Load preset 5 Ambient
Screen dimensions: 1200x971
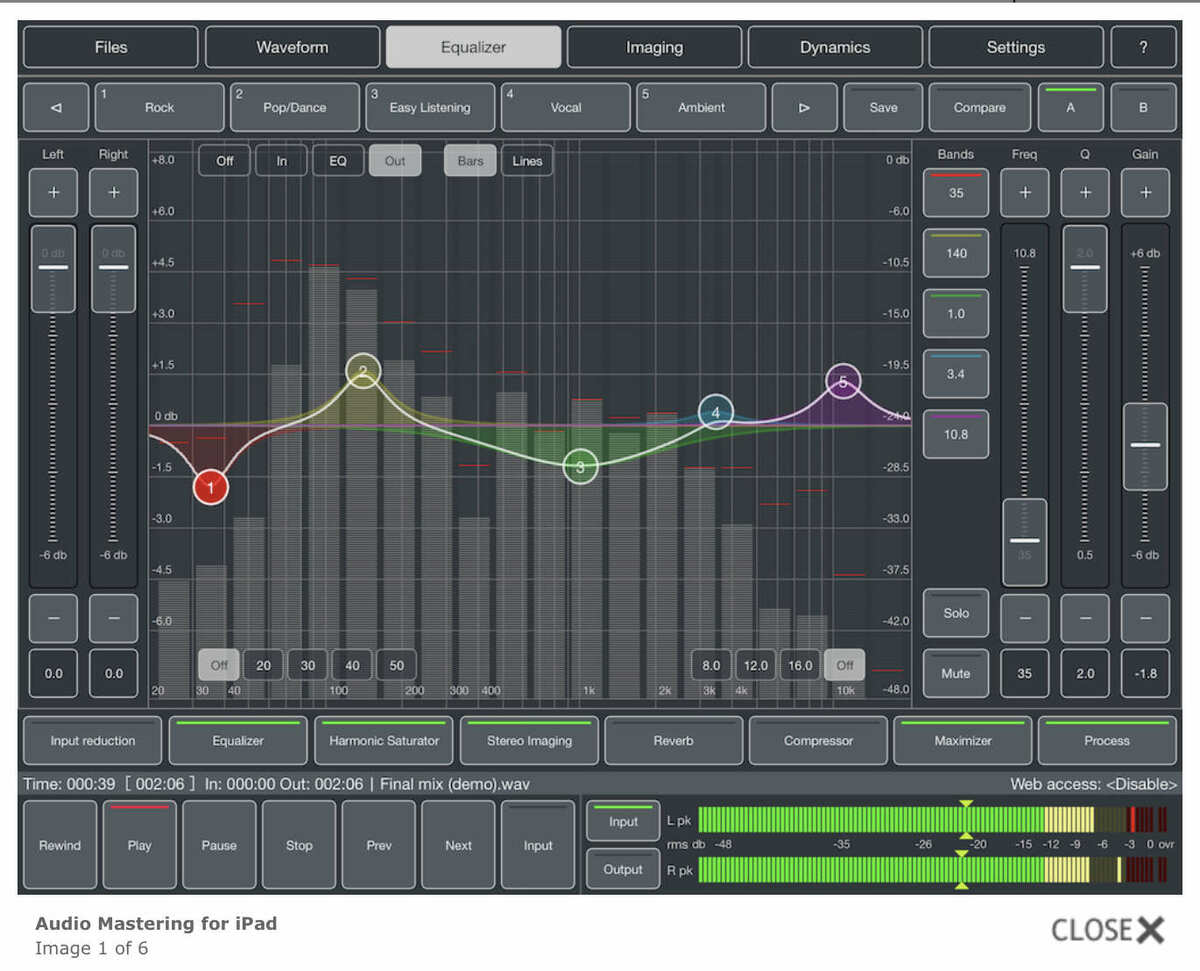701,107
